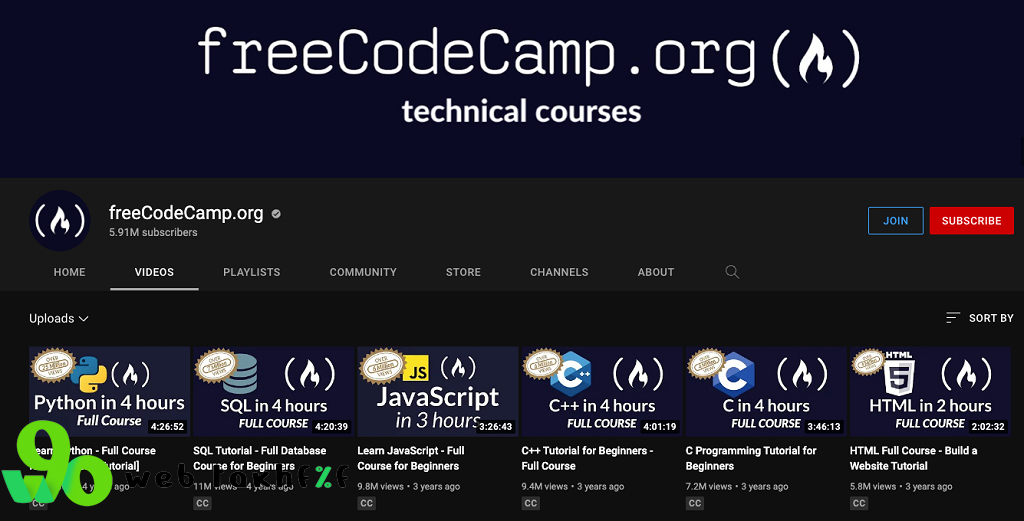Click 9.8M views • 3 years ago text
The width and height of the screenshot is (1024, 521).
(x=409, y=486)
